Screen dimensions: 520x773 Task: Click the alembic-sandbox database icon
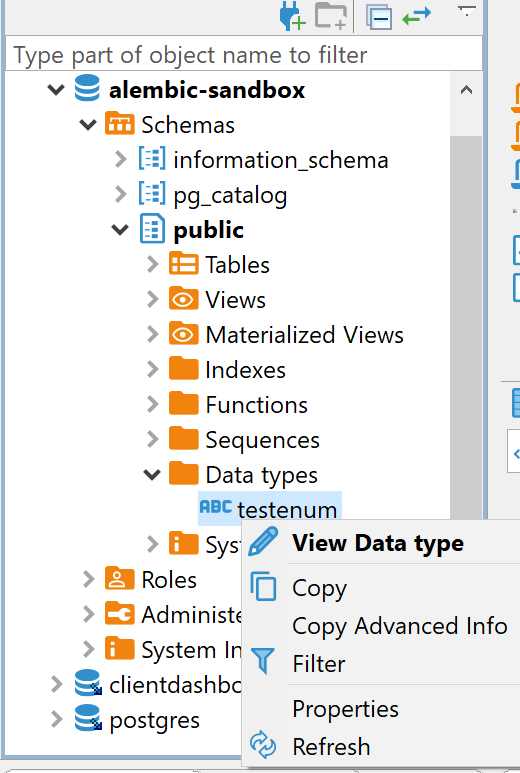[x=87, y=89]
